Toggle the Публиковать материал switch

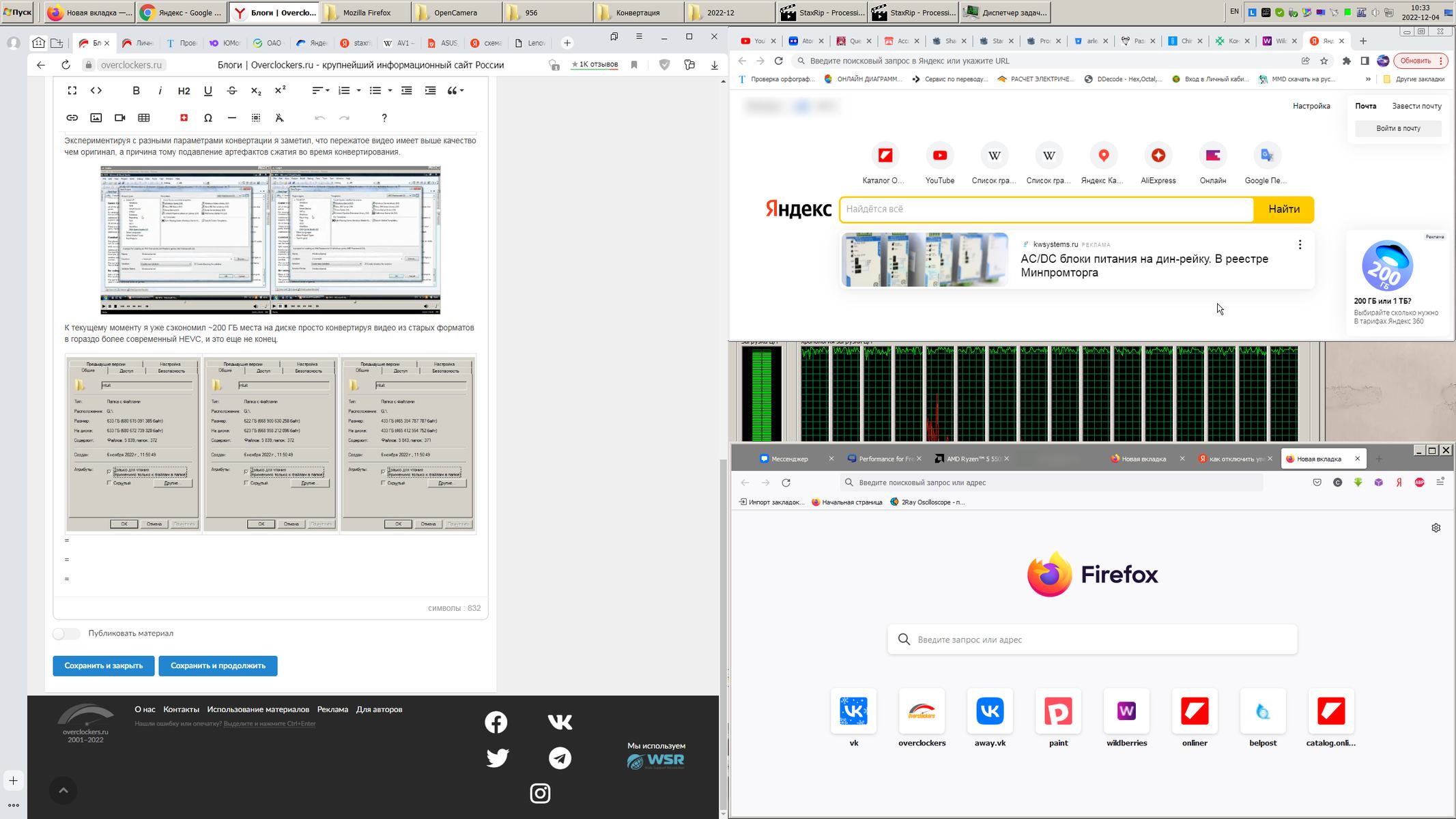click(x=66, y=633)
